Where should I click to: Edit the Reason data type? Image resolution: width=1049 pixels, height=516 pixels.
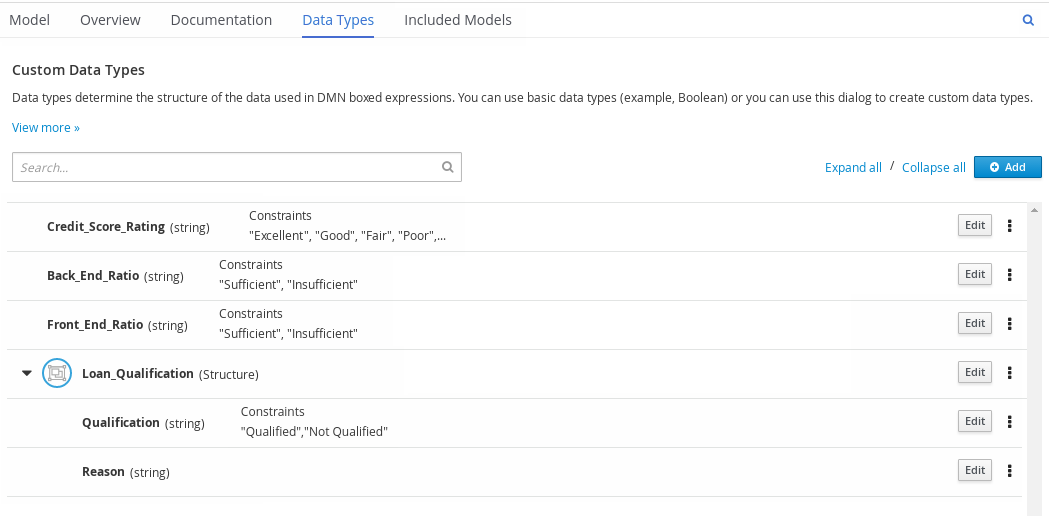click(974, 471)
